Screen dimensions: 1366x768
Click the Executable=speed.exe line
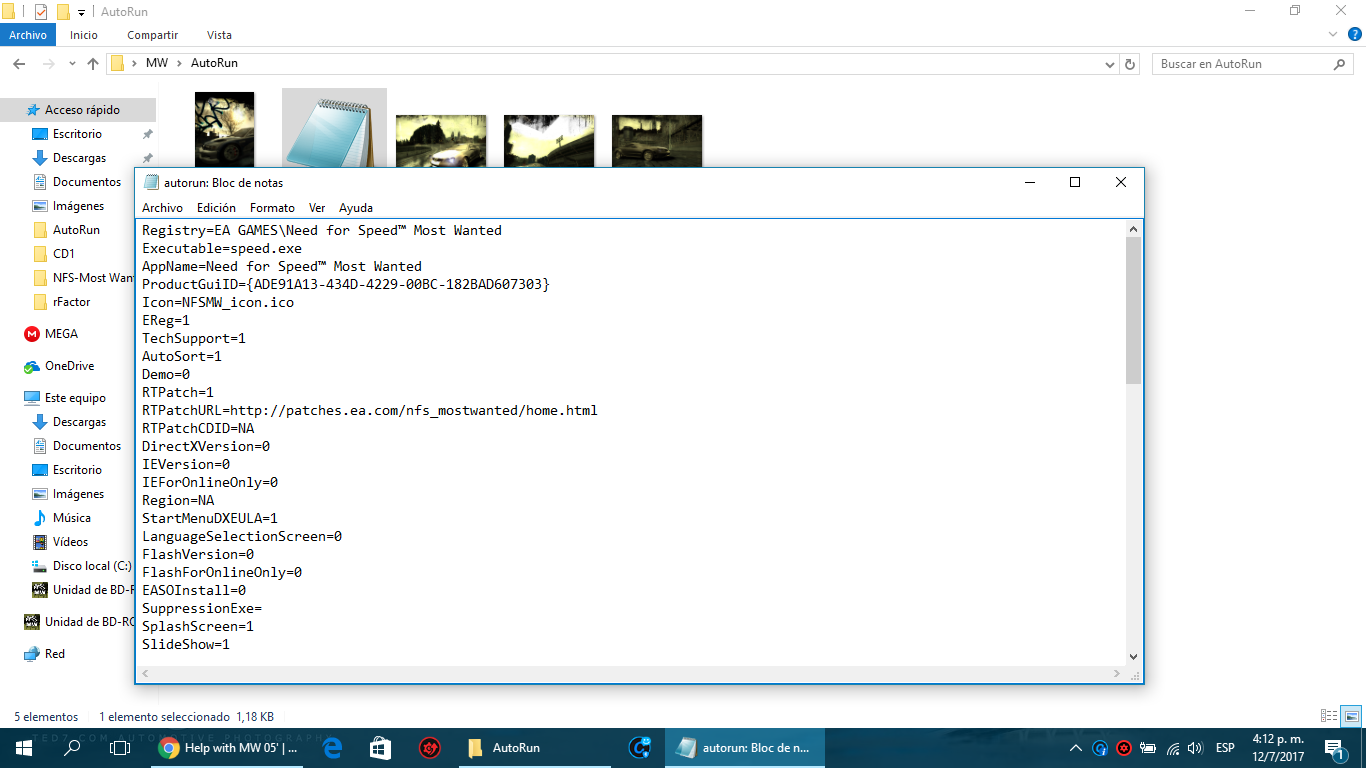(222, 248)
